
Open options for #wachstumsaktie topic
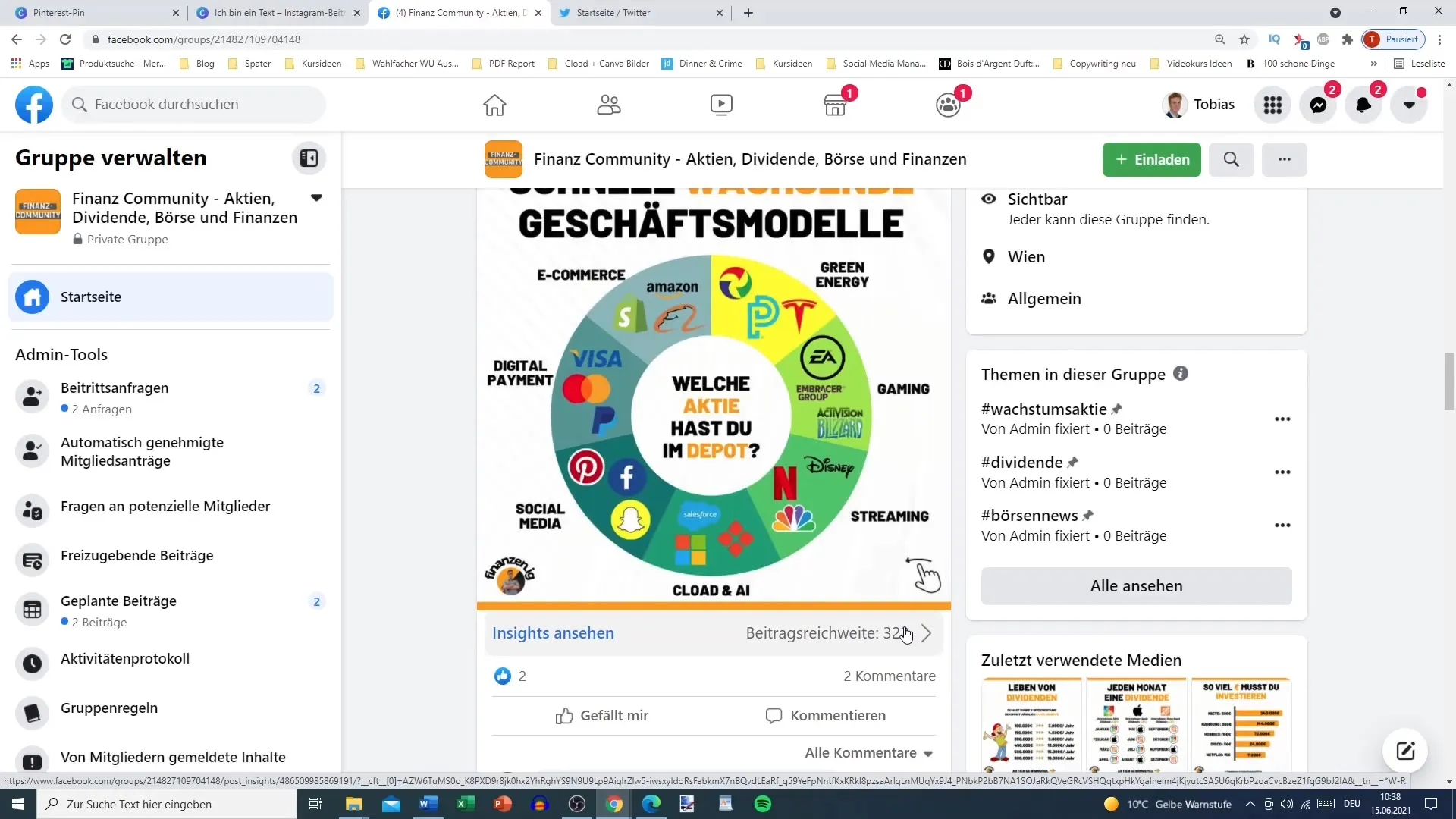click(1282, 419)
